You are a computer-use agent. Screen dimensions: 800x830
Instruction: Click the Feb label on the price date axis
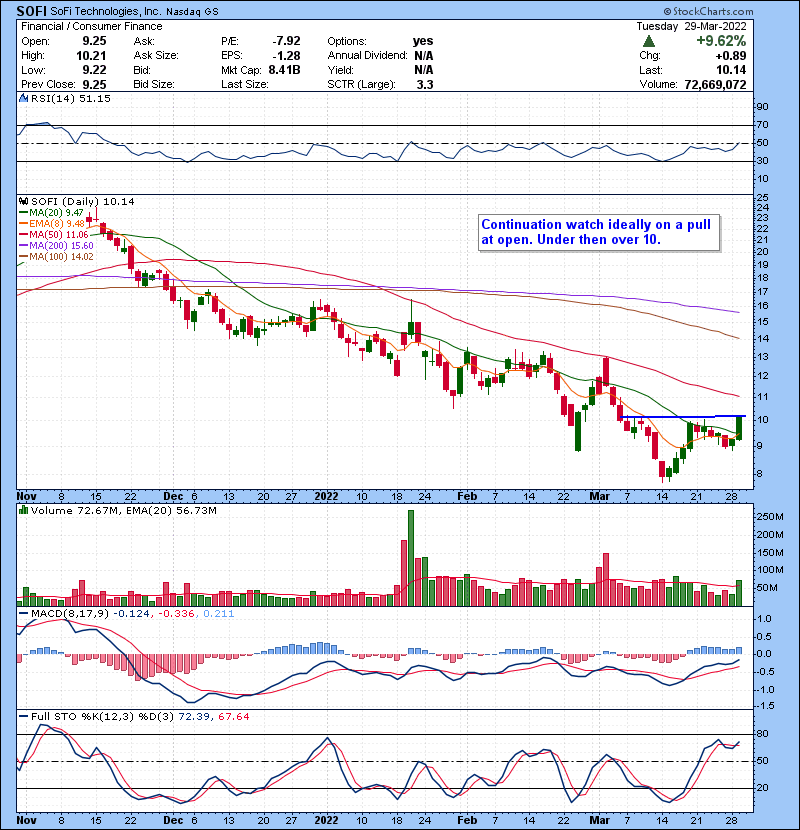coord(467,497)
